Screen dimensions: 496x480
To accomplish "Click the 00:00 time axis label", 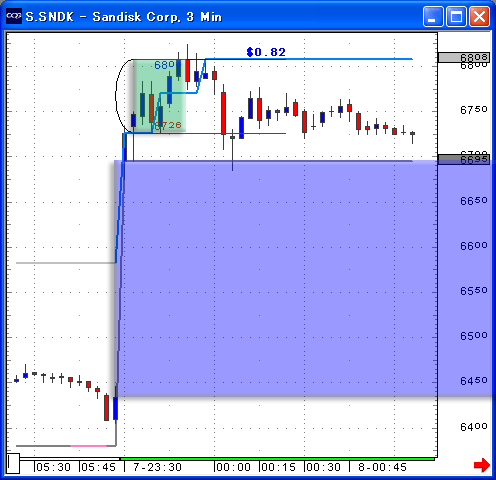I will pos(234,467).
